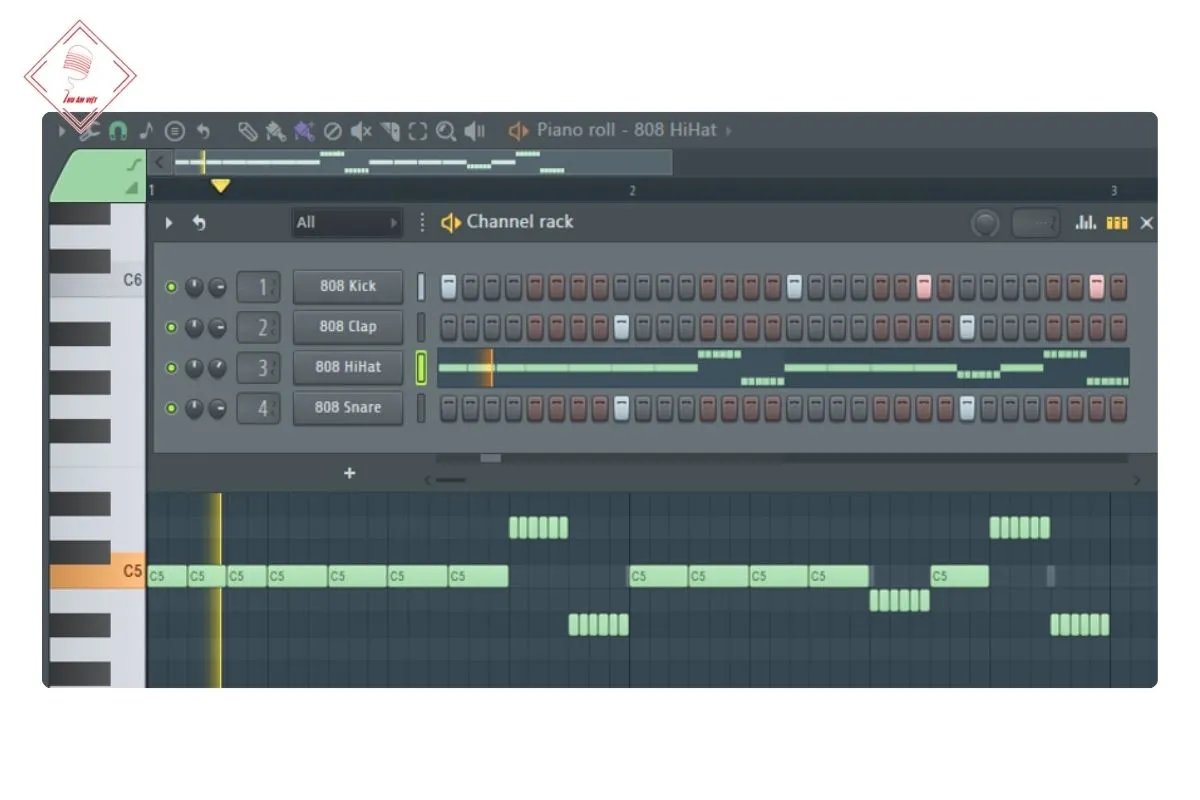1200x800 pixels.
Task: Select the Draw pencil tool in the toolbar
Action: [x=249, y=131]
